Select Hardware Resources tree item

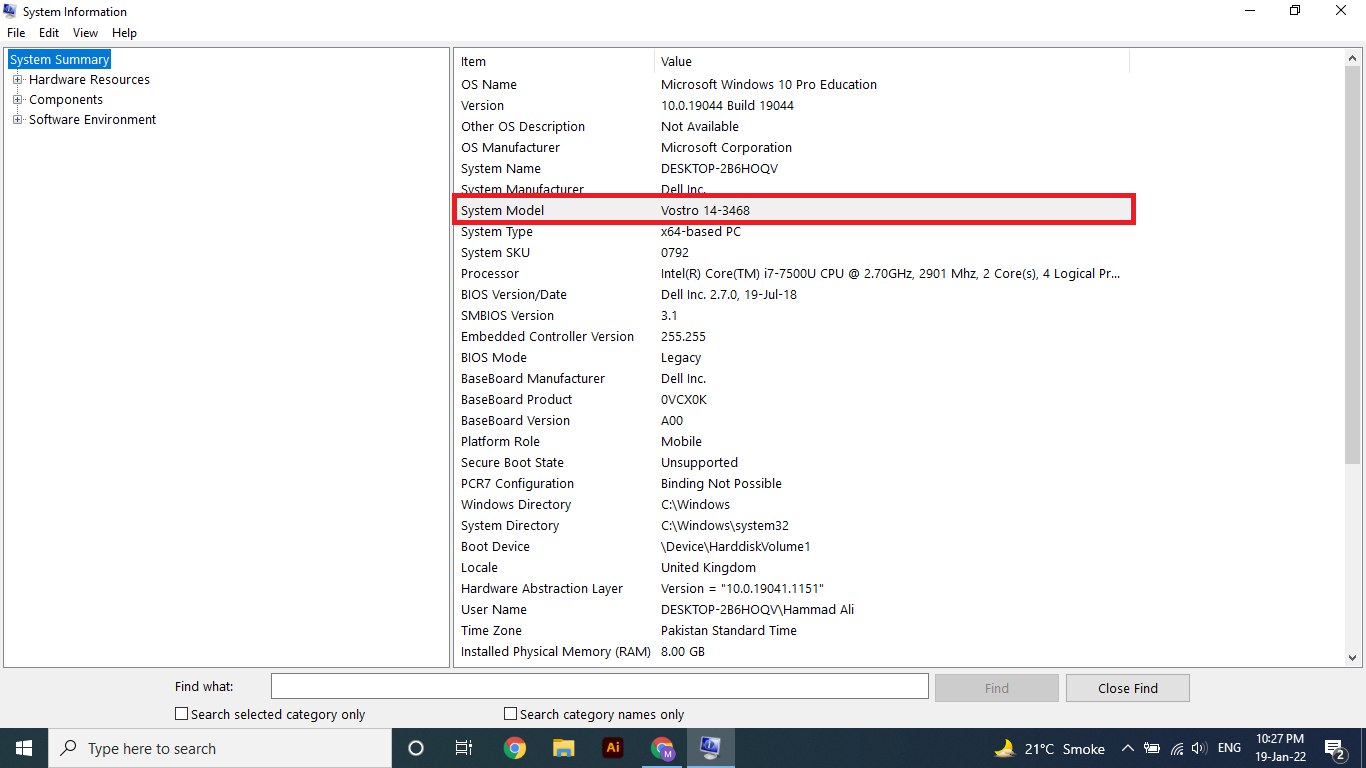(x=89, y=80)
